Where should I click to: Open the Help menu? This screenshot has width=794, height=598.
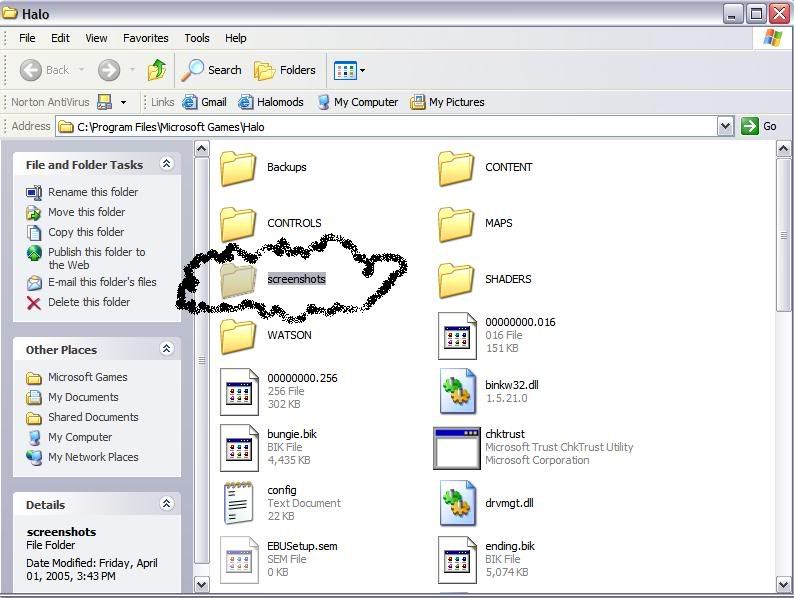click(x=236, y=38)
